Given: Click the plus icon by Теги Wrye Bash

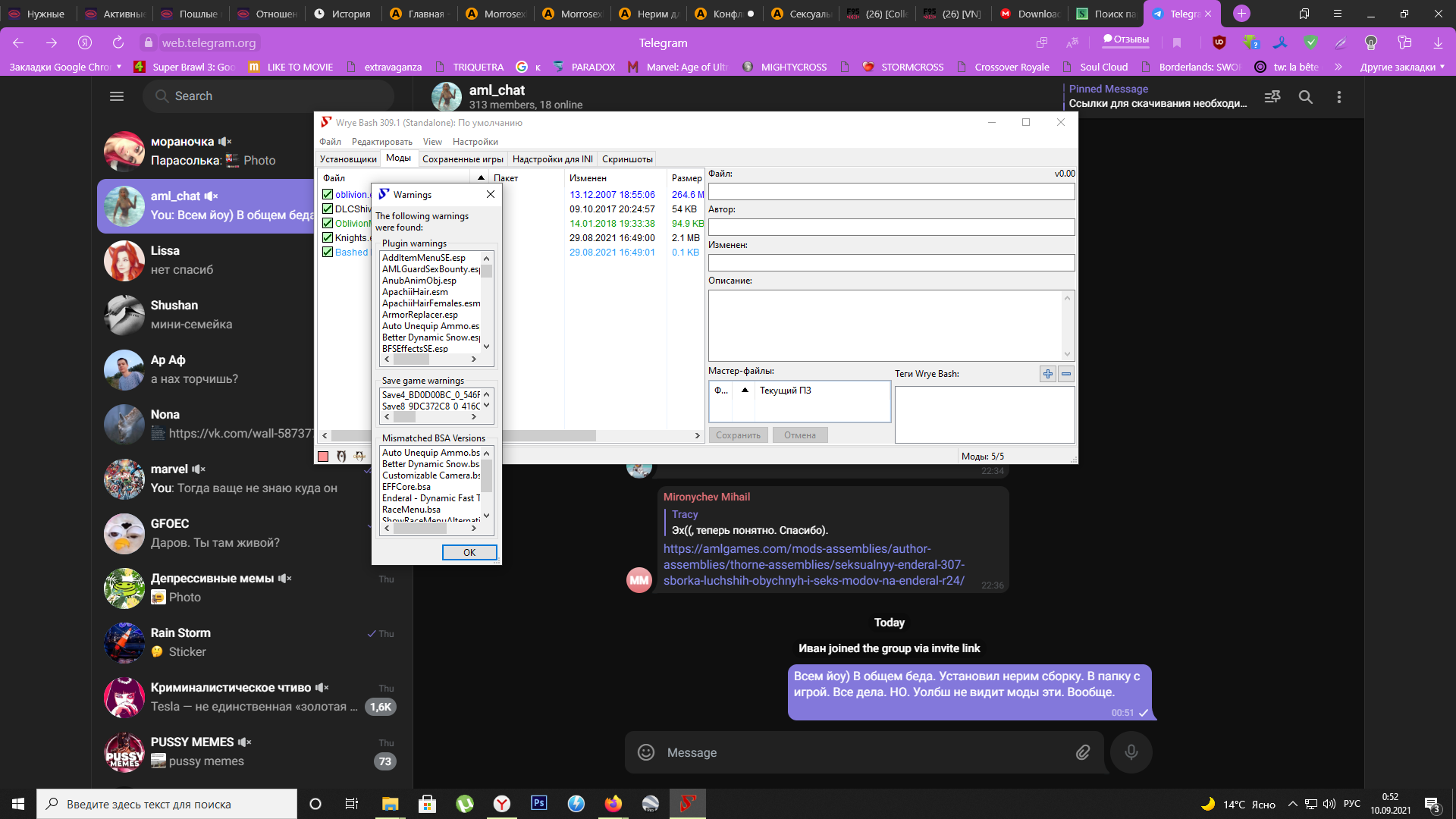Looking at the screenshot, I should tap(1047, 374).
